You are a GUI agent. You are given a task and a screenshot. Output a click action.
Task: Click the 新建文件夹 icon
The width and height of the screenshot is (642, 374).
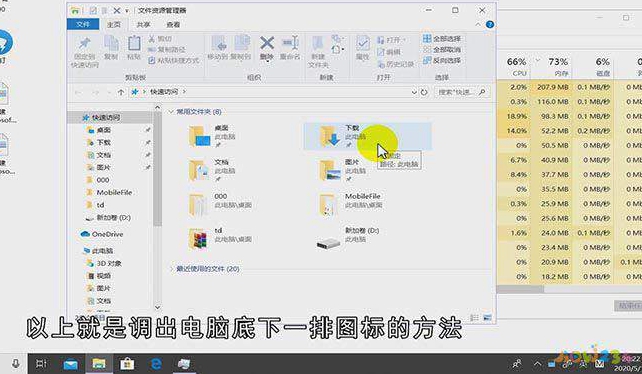(x=318, y=43)
